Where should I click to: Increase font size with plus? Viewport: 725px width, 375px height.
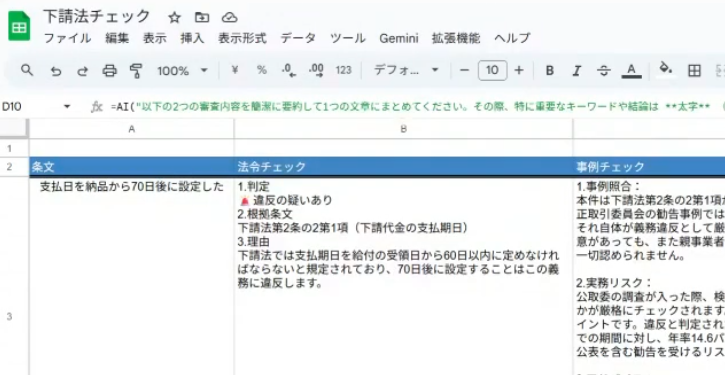click(x=519, y=70)
